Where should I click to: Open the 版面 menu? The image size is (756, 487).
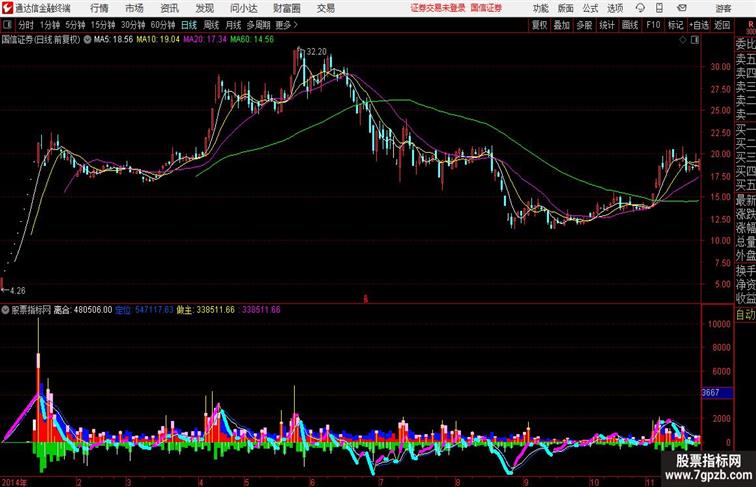566,8
